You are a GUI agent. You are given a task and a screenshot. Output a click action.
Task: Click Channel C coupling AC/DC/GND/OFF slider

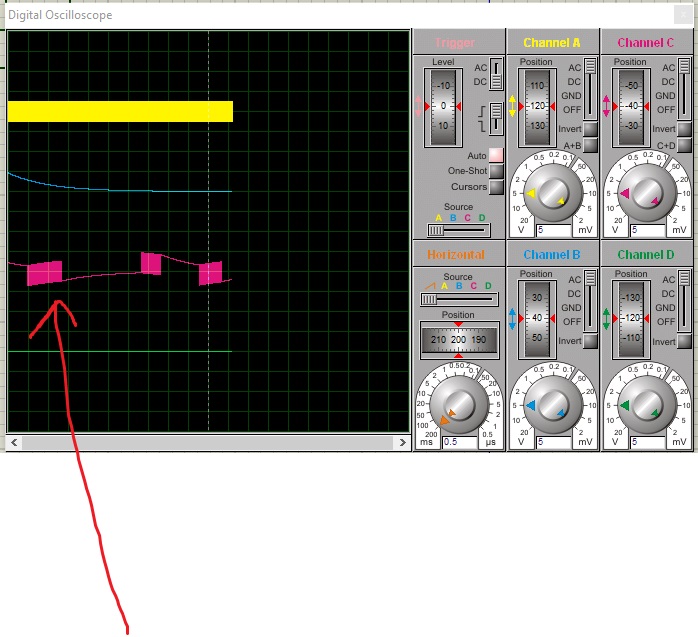(684, 89)
